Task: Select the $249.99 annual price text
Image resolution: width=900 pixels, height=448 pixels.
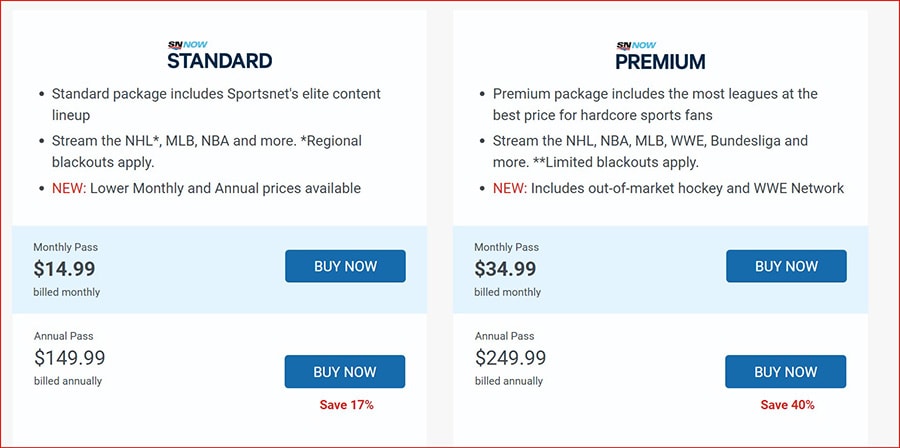Action: point(510,358)
